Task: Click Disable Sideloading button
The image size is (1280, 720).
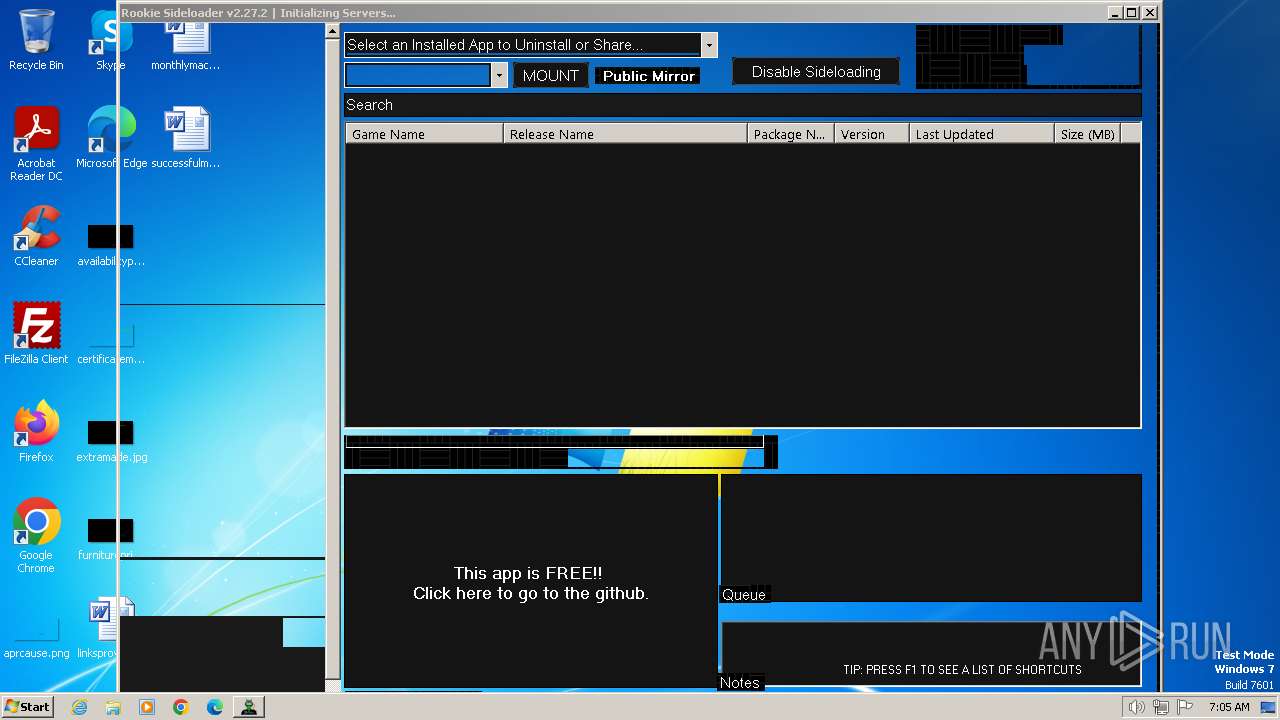Action: point(816,72)
